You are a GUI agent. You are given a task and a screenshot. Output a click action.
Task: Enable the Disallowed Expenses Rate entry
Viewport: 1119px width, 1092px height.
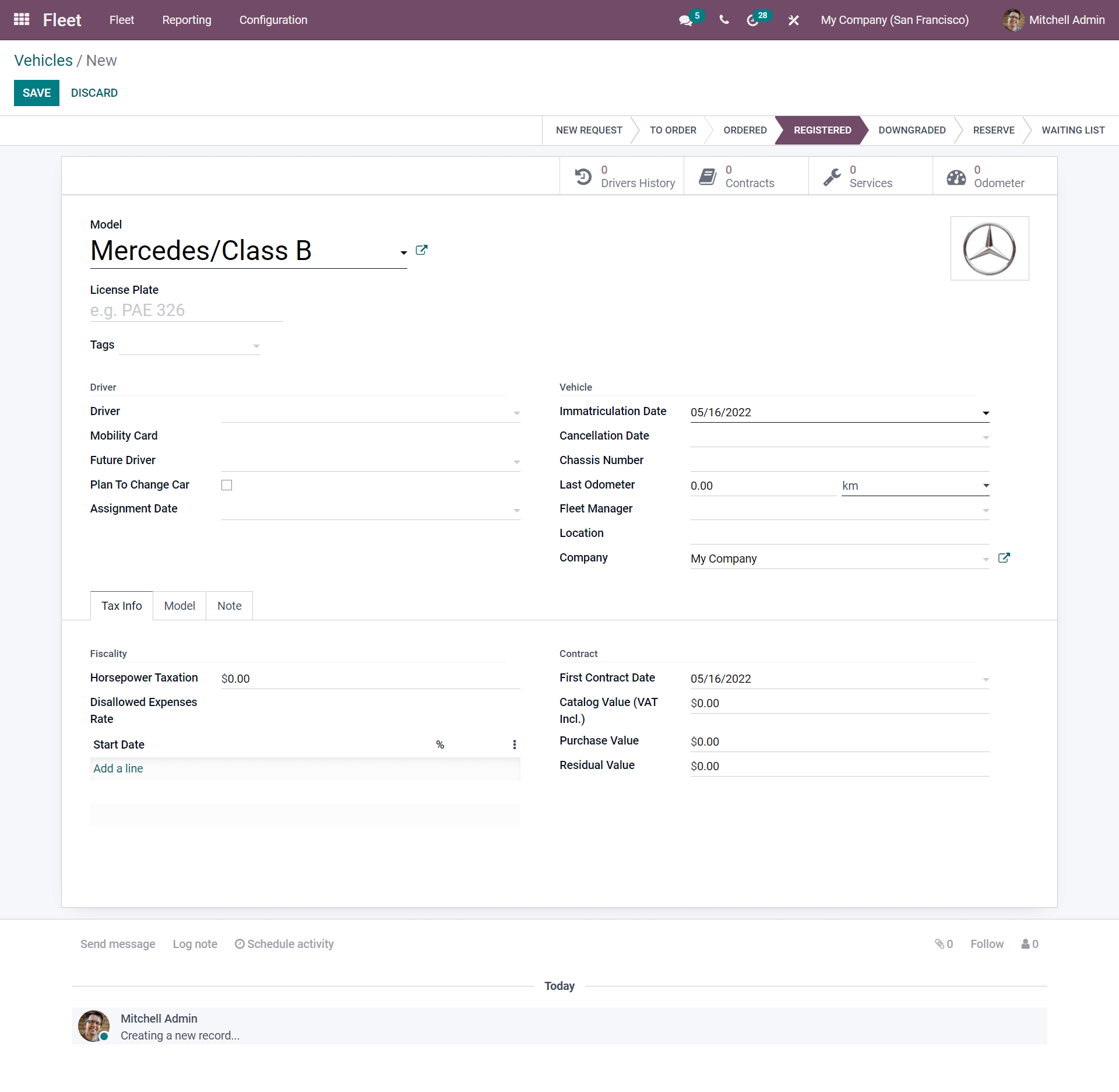(118, 768)
